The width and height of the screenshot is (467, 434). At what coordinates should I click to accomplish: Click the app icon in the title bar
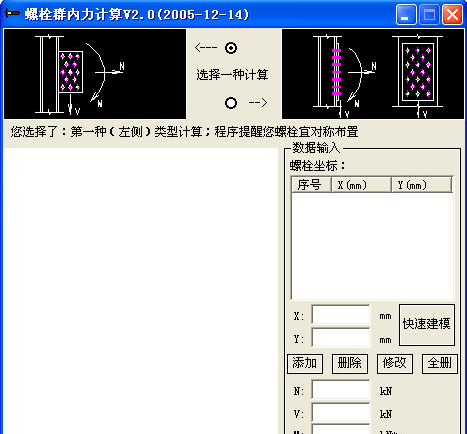click(x=12, y=14)
